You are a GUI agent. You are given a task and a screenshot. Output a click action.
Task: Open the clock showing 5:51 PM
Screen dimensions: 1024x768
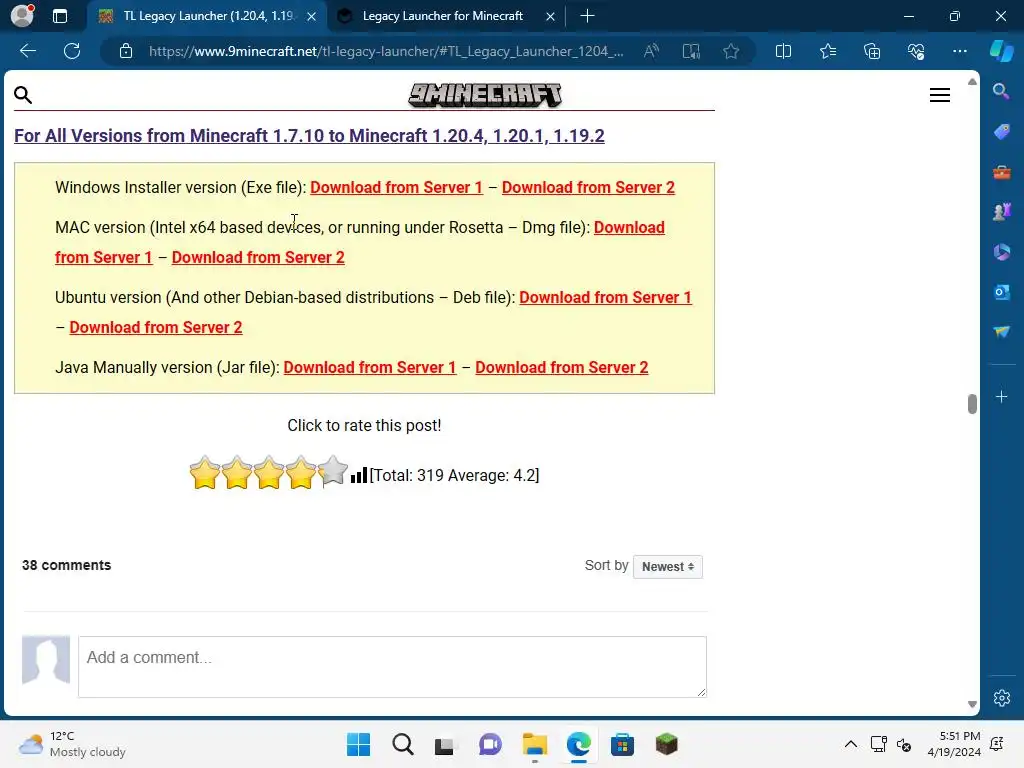954,744
